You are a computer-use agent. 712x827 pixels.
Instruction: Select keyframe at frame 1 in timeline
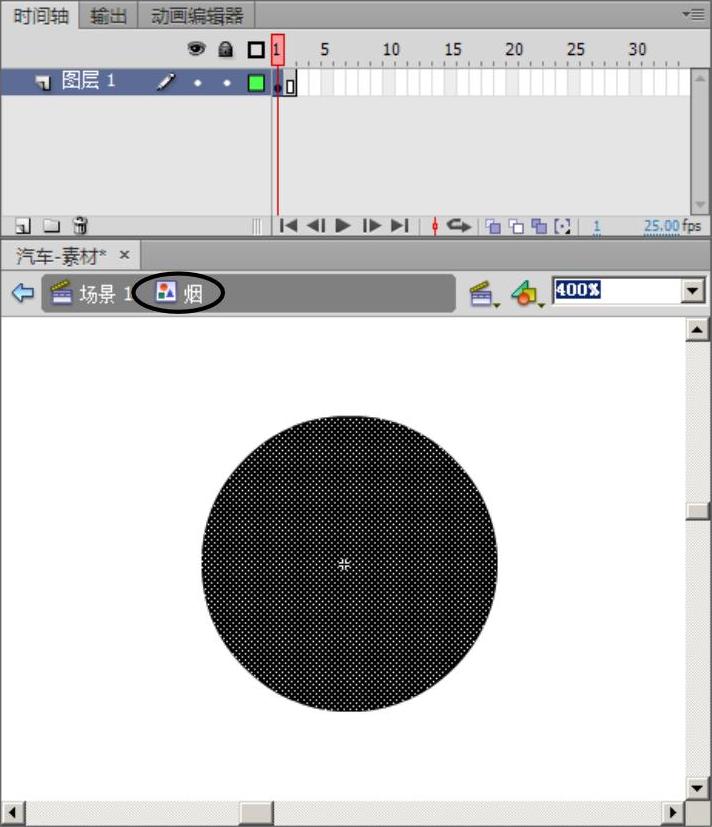pyautogui.click(x=278, y=83)
